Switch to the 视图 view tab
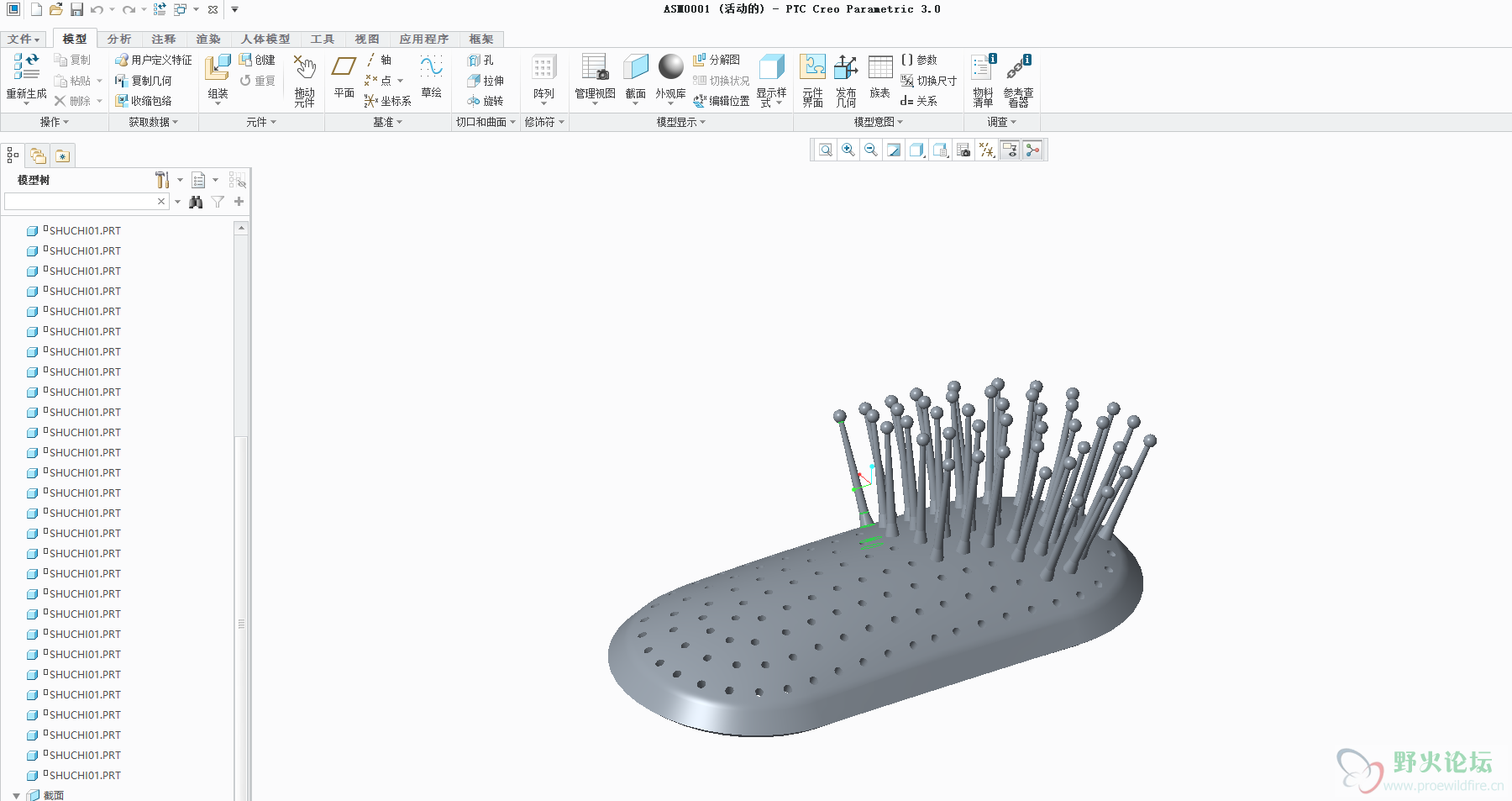Image resolution: width=1512 pixels, height=801 pixels. 367,39
